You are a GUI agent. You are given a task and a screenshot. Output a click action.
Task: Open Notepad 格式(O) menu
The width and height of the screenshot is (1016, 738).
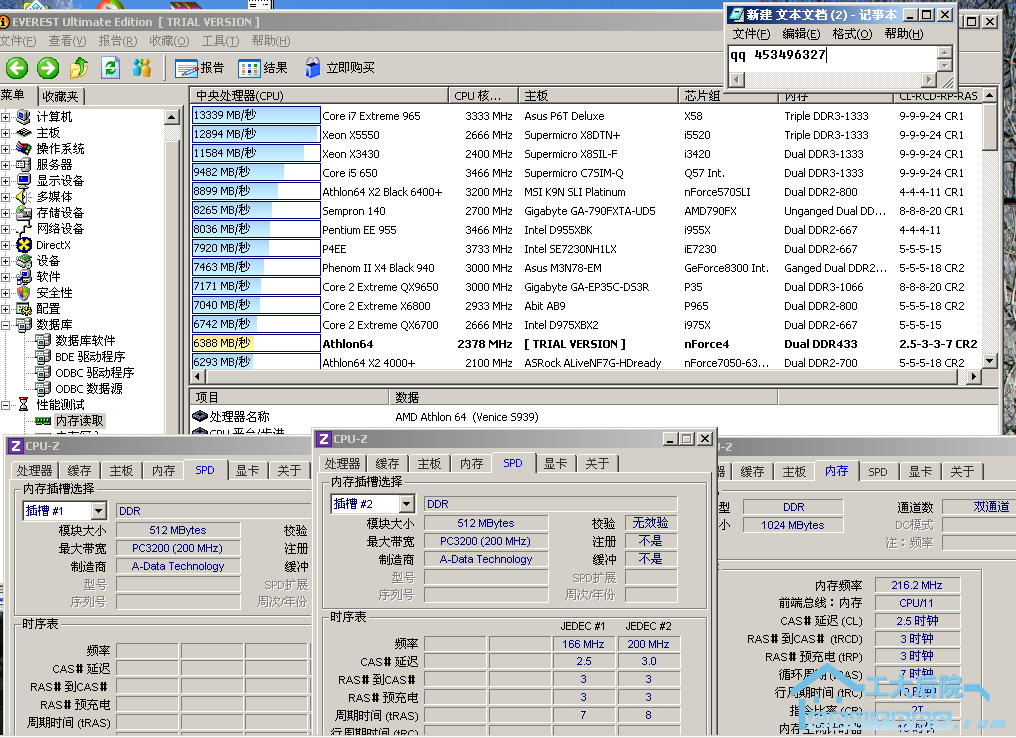(852, 34)
